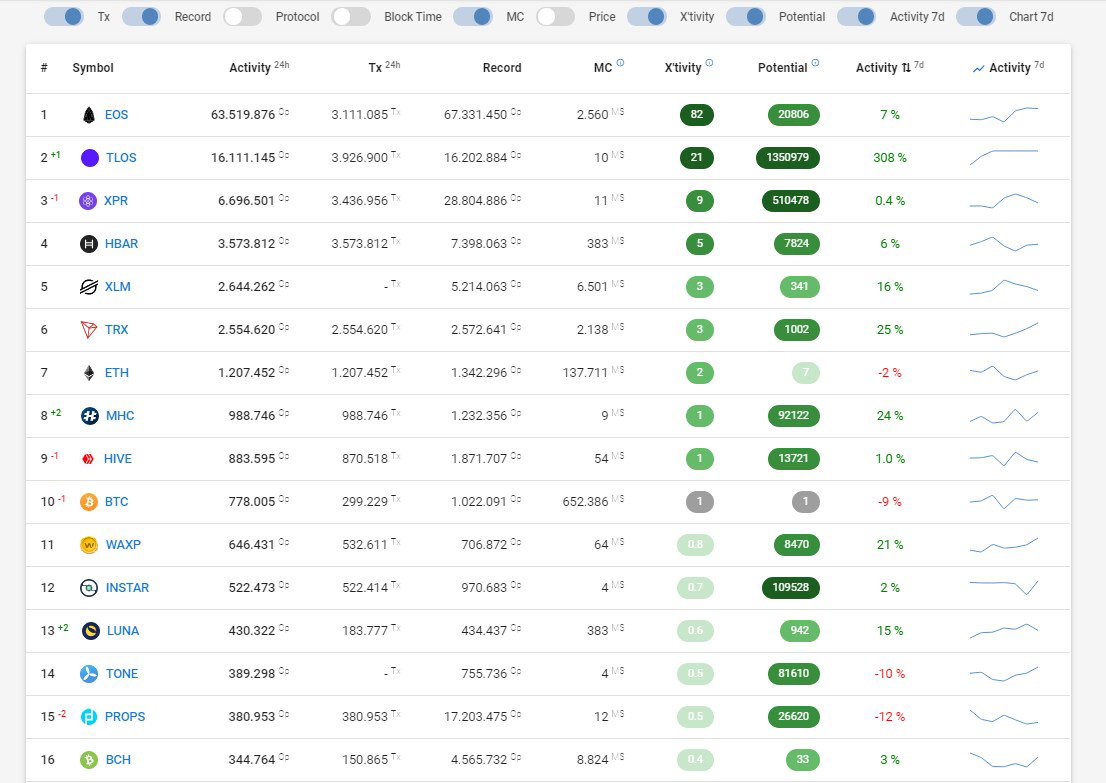The image size is (1106, 783).
Task: Click the HBAR coin logo icon
Action: point(89,244)
